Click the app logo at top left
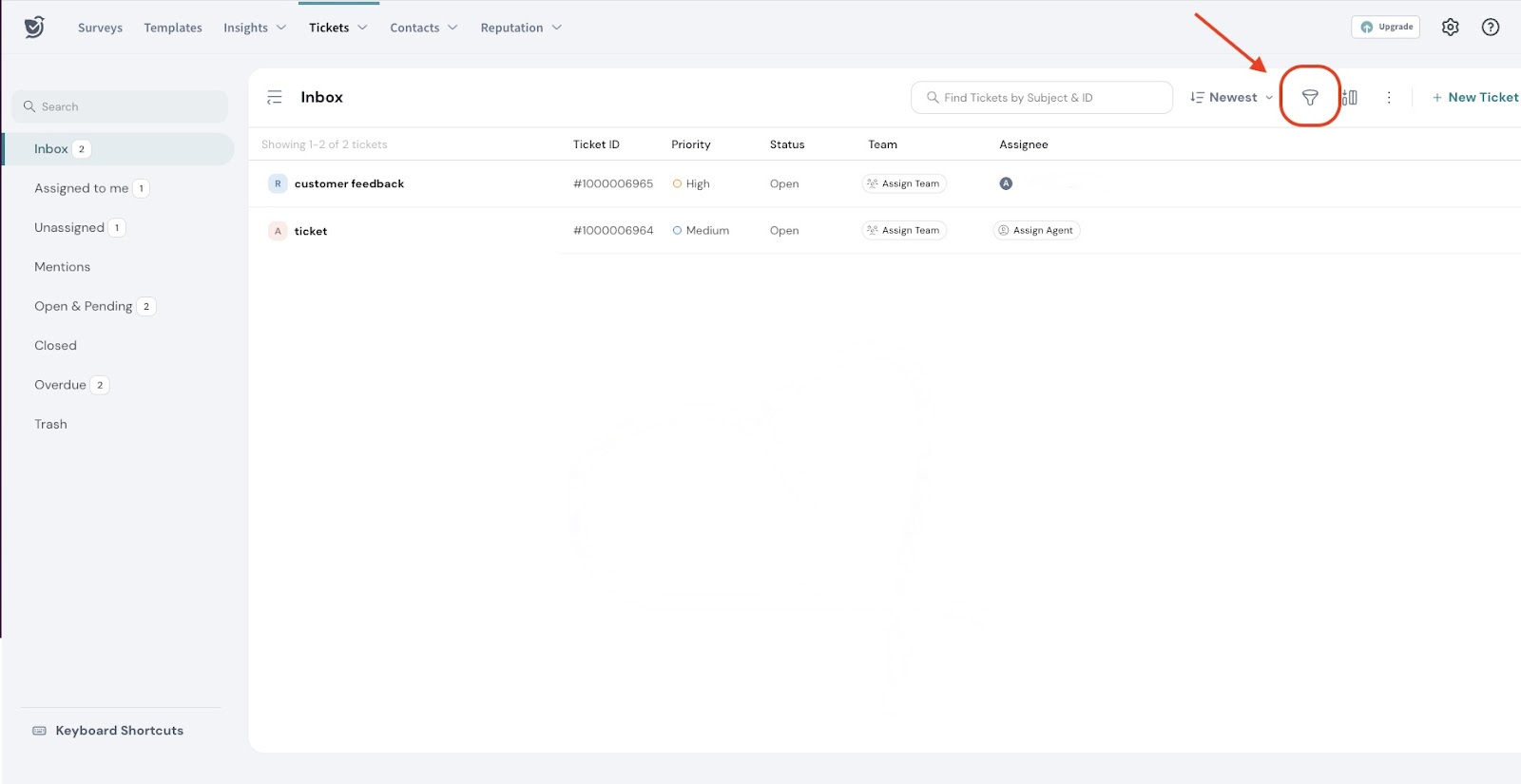This screenshot has width=1521, height=784. tap(34, 28)
